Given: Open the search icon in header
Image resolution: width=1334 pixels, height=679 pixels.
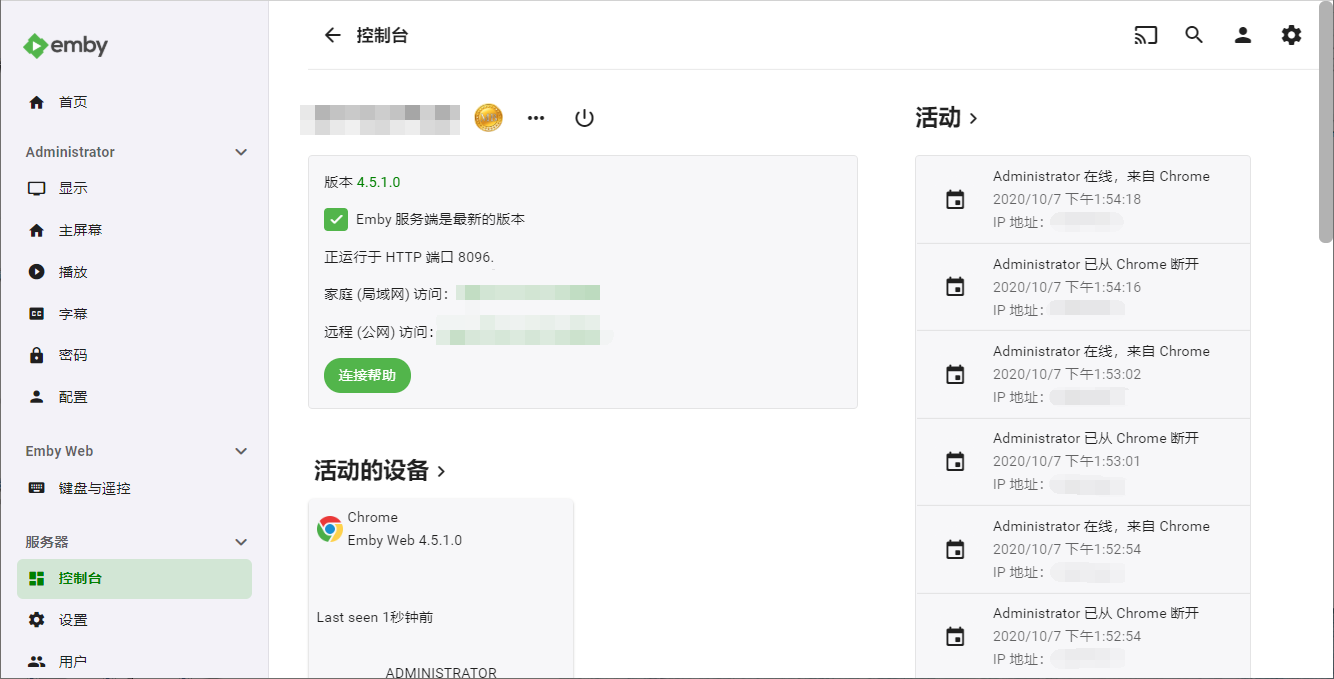Looking at the screenshot, I should point(1194,35).
